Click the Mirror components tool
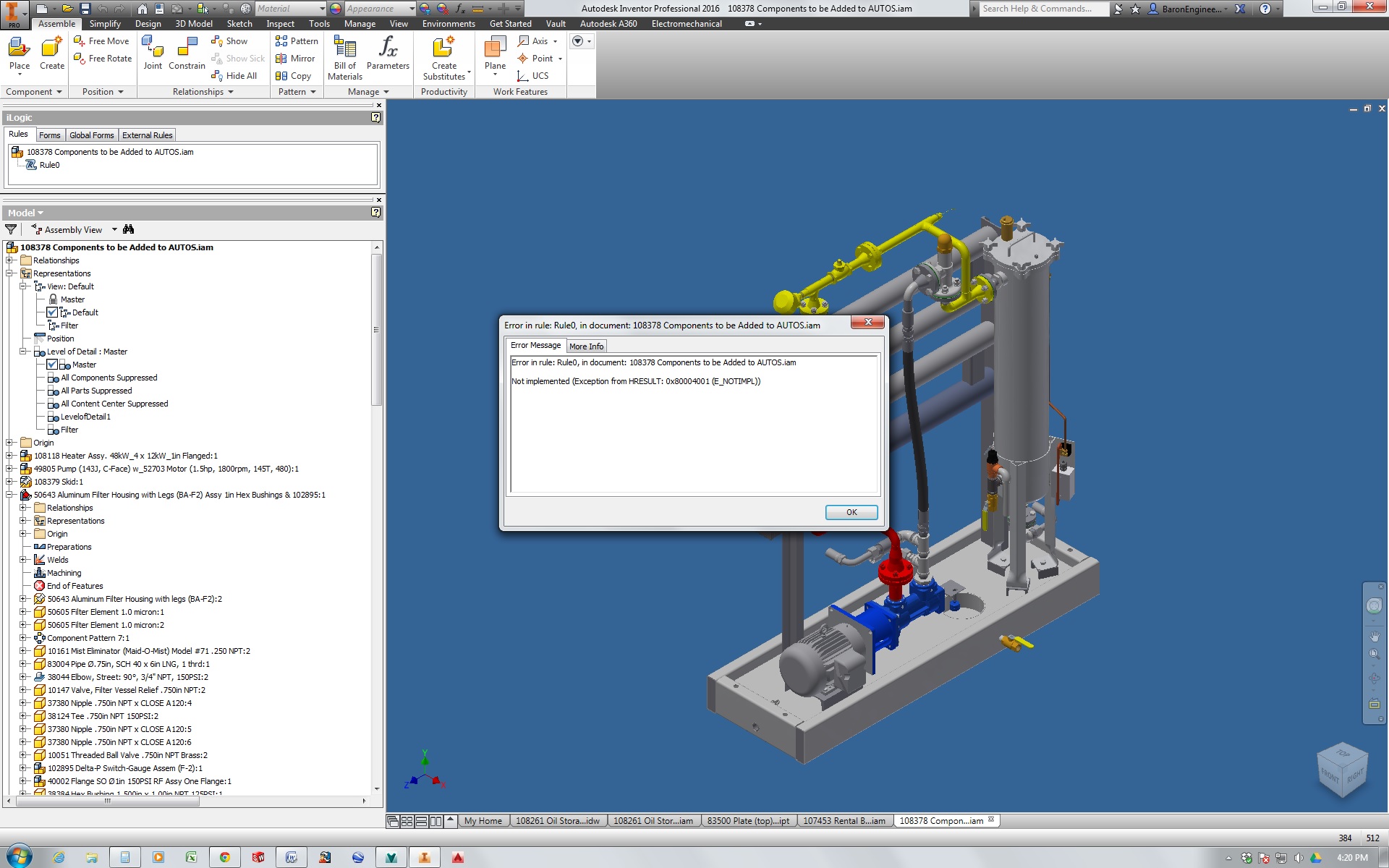Screen dimensions: 1389x868 tap(295, 59)
